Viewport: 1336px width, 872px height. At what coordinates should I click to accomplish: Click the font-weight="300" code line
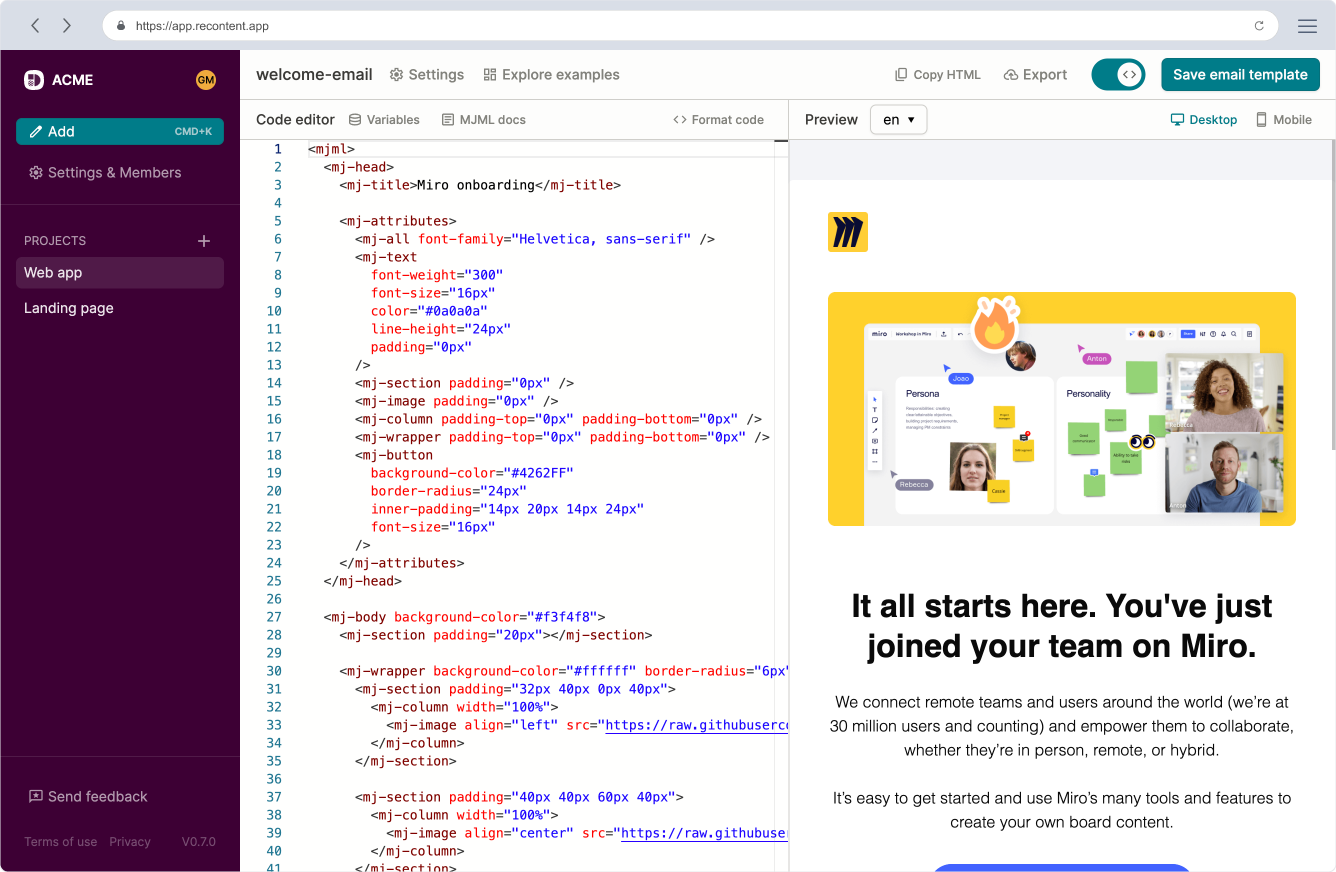point(437,275)
